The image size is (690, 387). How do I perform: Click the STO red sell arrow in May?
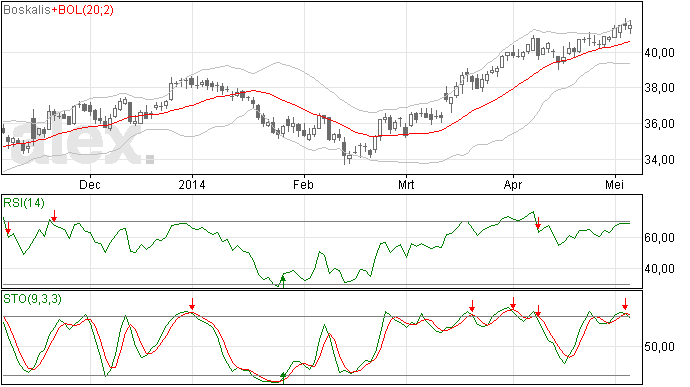[x=625, y=304]
